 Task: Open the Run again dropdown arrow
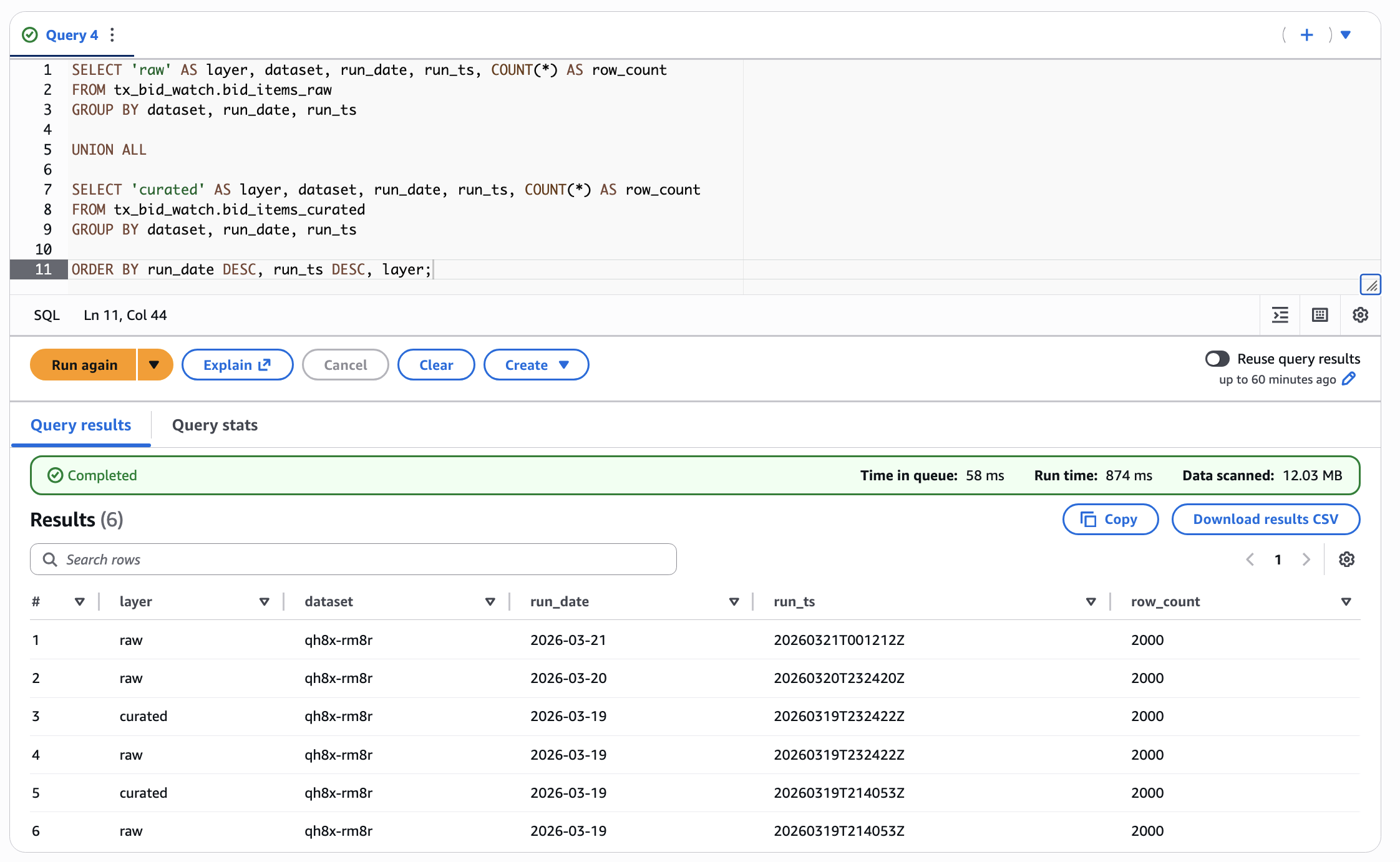154,365
